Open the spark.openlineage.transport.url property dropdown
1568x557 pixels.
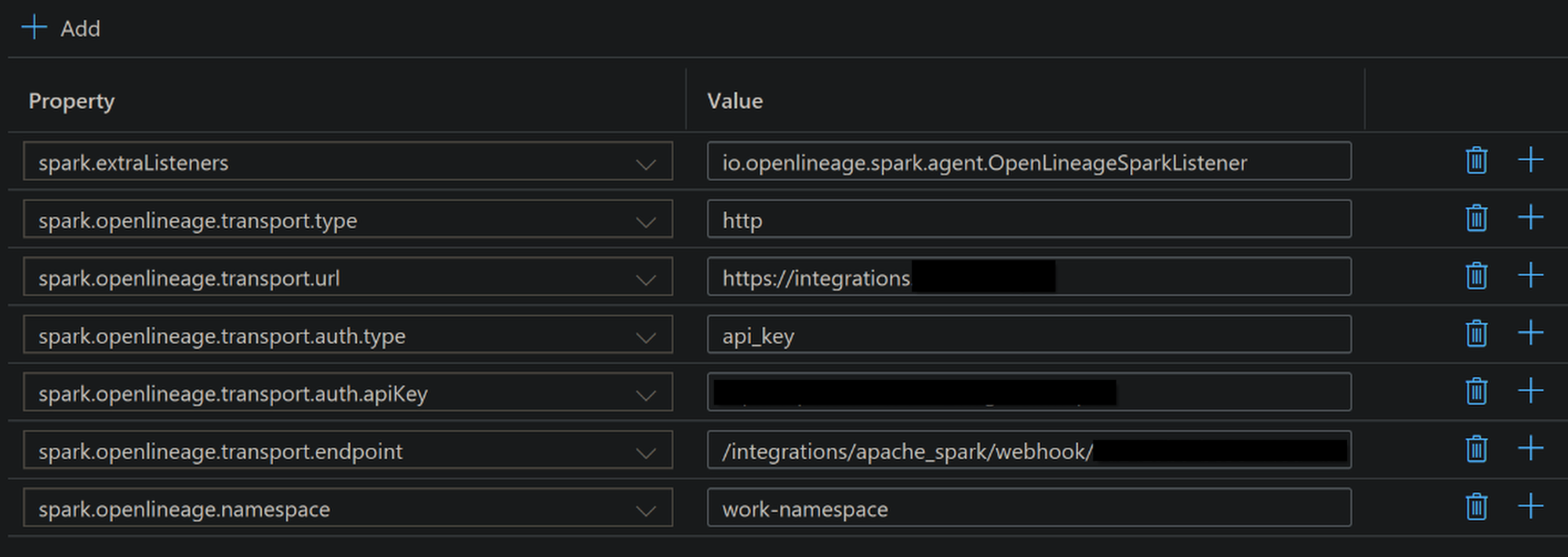645,279
